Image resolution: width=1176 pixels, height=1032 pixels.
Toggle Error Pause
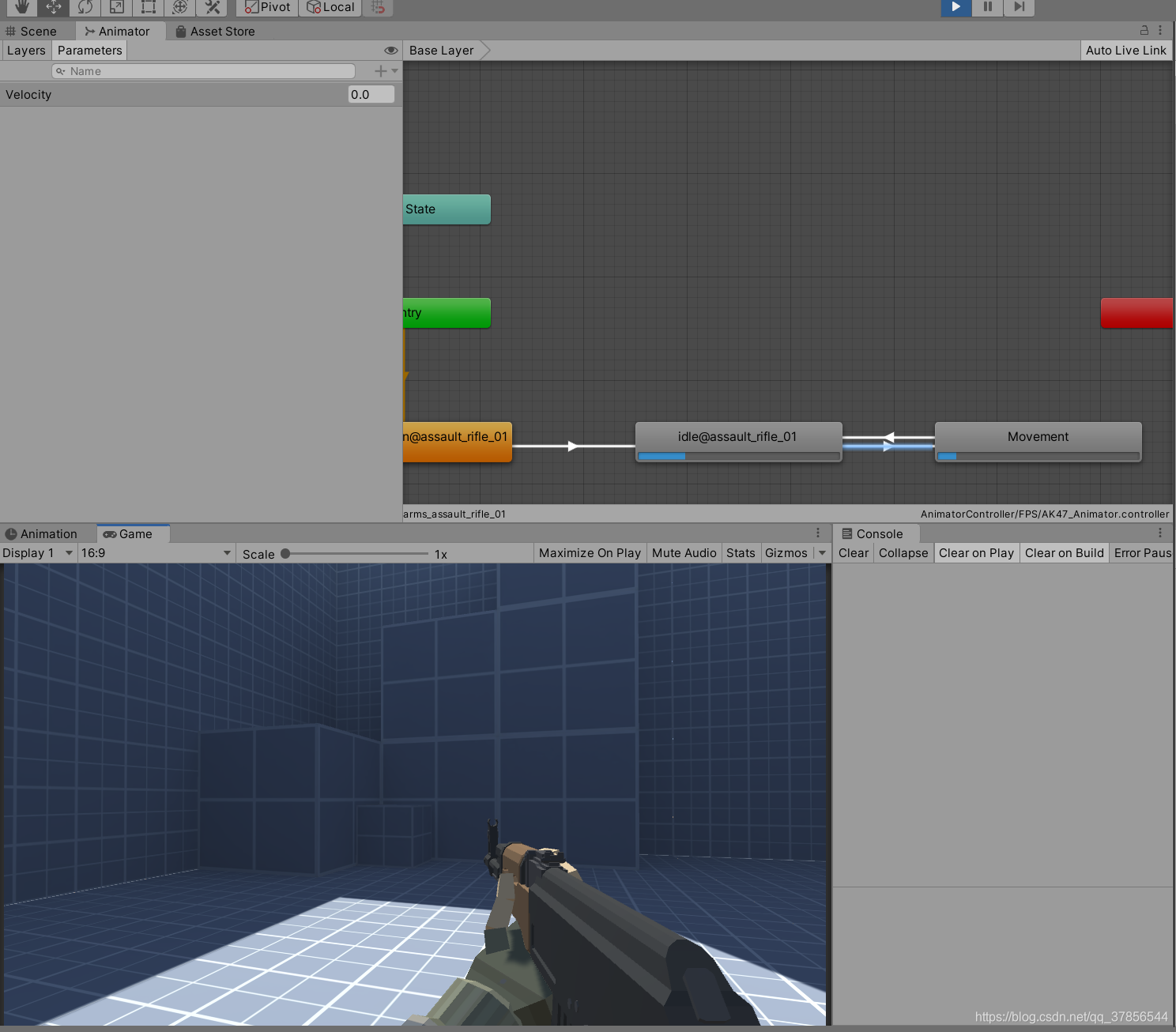click(x=1142, y=553)
